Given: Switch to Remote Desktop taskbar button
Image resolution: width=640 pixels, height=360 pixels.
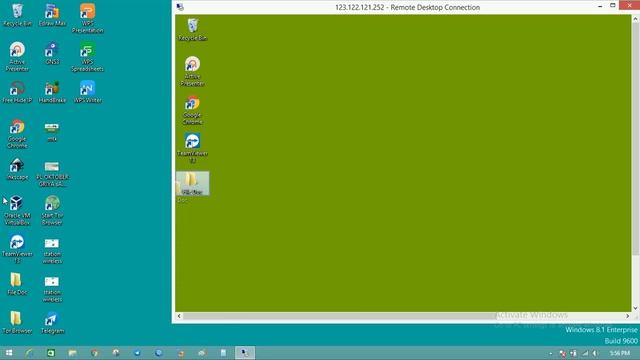Looking at the screenshot, I should click(x=245, y=353).
